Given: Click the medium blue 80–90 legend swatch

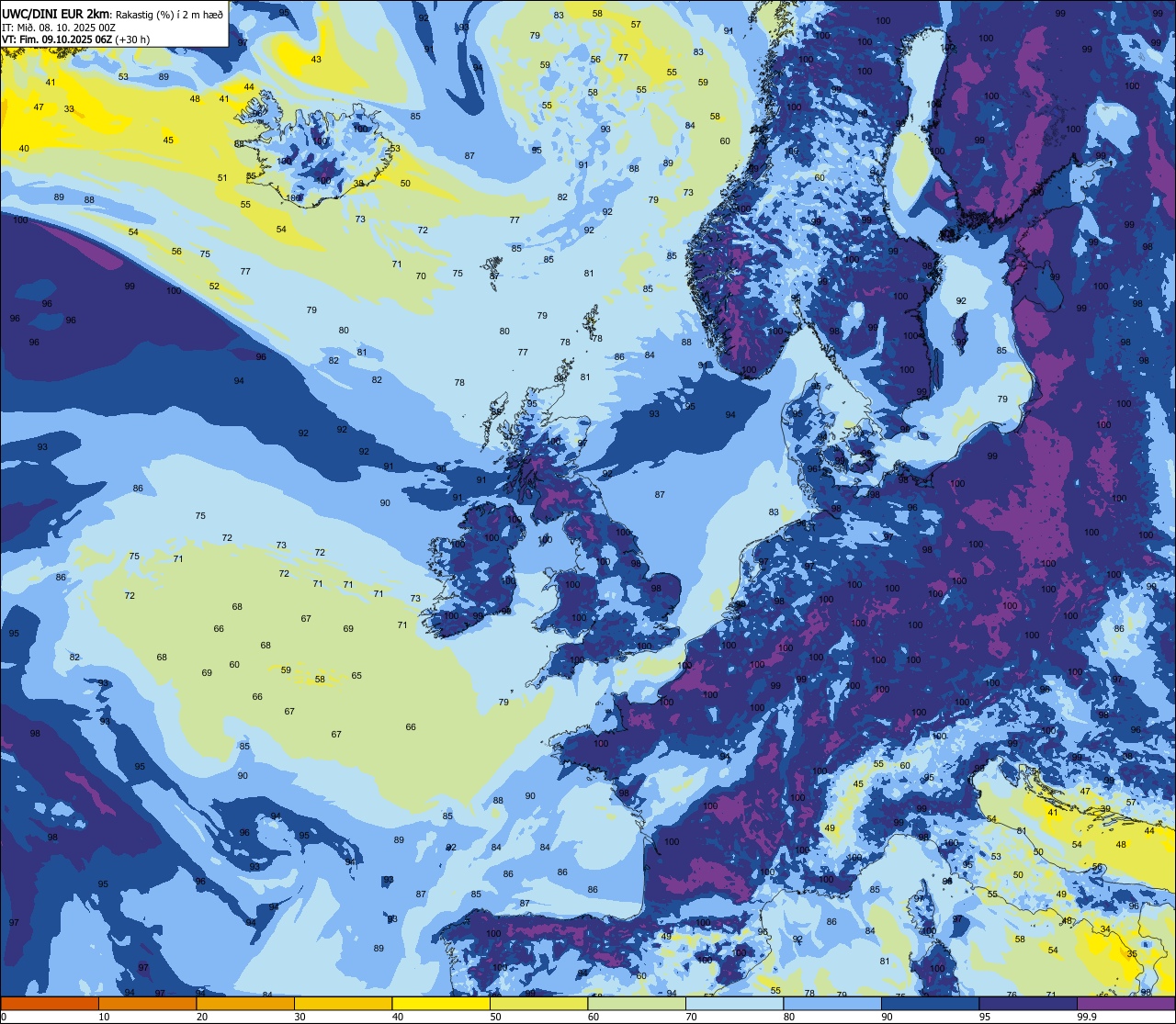Looking at the screenshot, I should pyautogui.click(x=832, y=1004).
